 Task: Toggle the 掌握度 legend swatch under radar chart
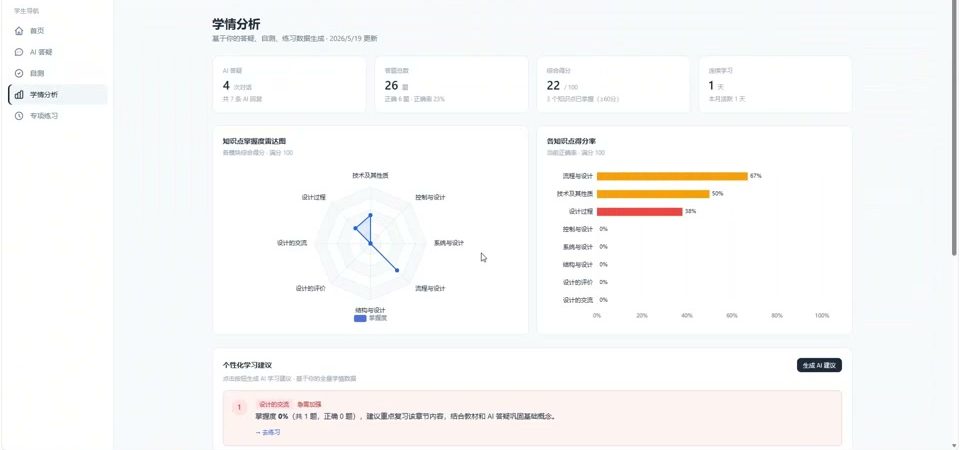pos(360,318)
